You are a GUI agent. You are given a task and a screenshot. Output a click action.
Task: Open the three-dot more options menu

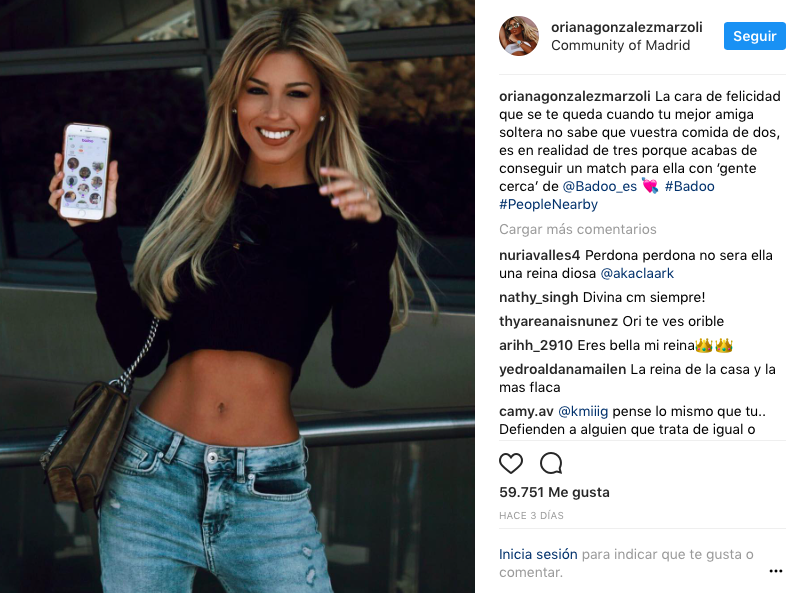click(775, 571)
